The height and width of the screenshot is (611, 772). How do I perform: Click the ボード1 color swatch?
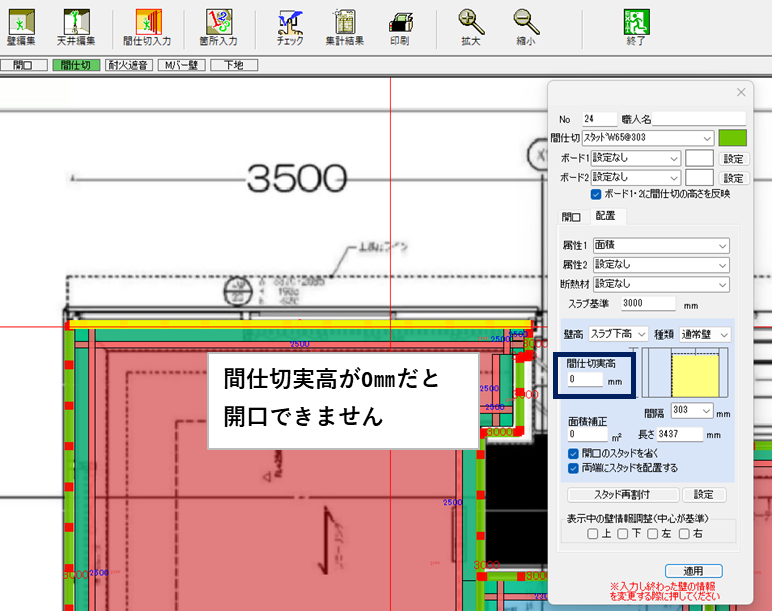tap(699, 159)
